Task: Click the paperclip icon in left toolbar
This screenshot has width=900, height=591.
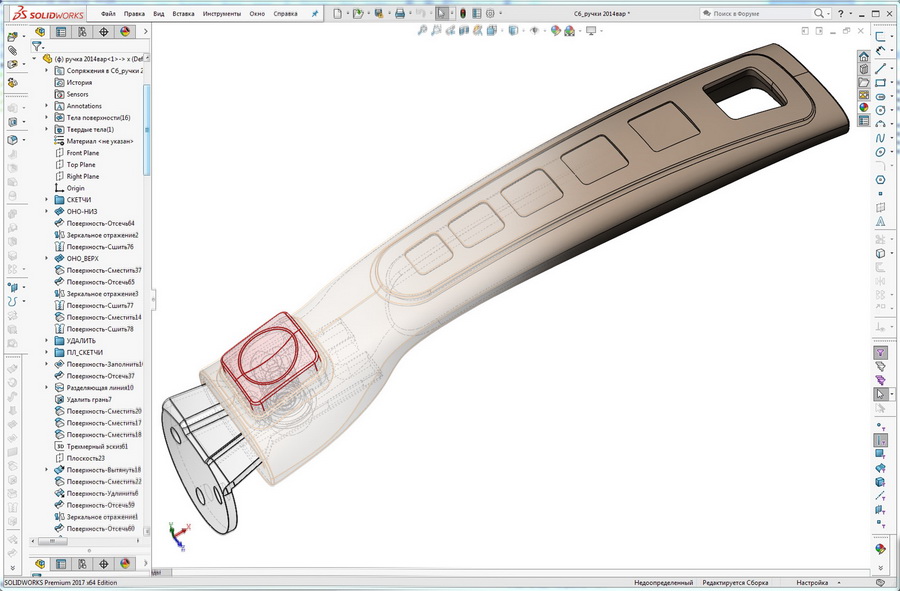Action: pyautogui.click(x=13, y=50)
